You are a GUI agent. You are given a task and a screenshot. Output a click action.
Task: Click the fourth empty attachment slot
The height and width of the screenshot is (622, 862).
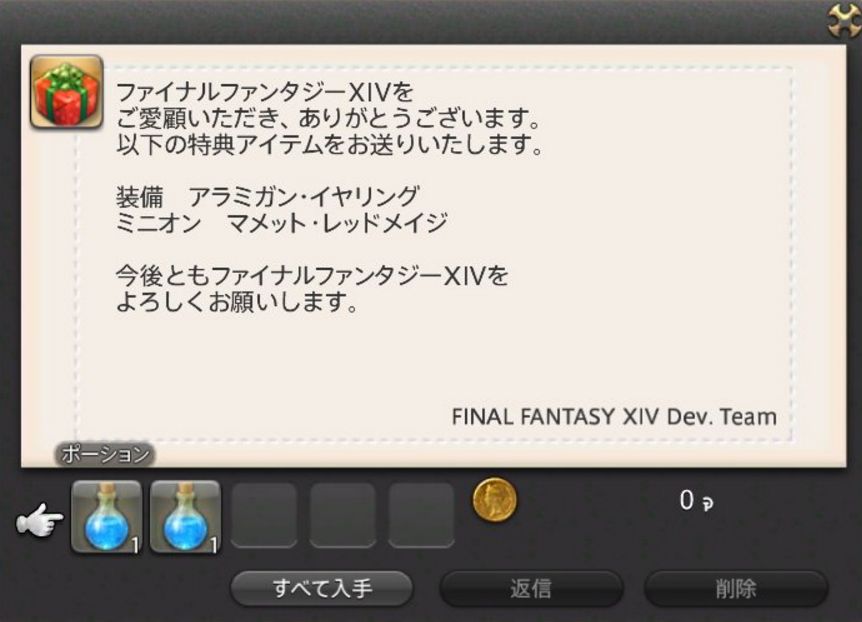point(343,515)
